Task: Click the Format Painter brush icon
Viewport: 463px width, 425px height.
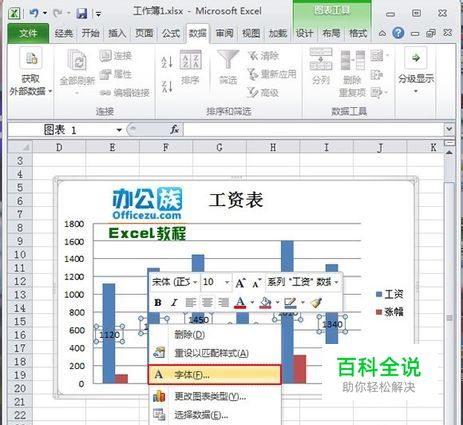Action: click(316, 302)
